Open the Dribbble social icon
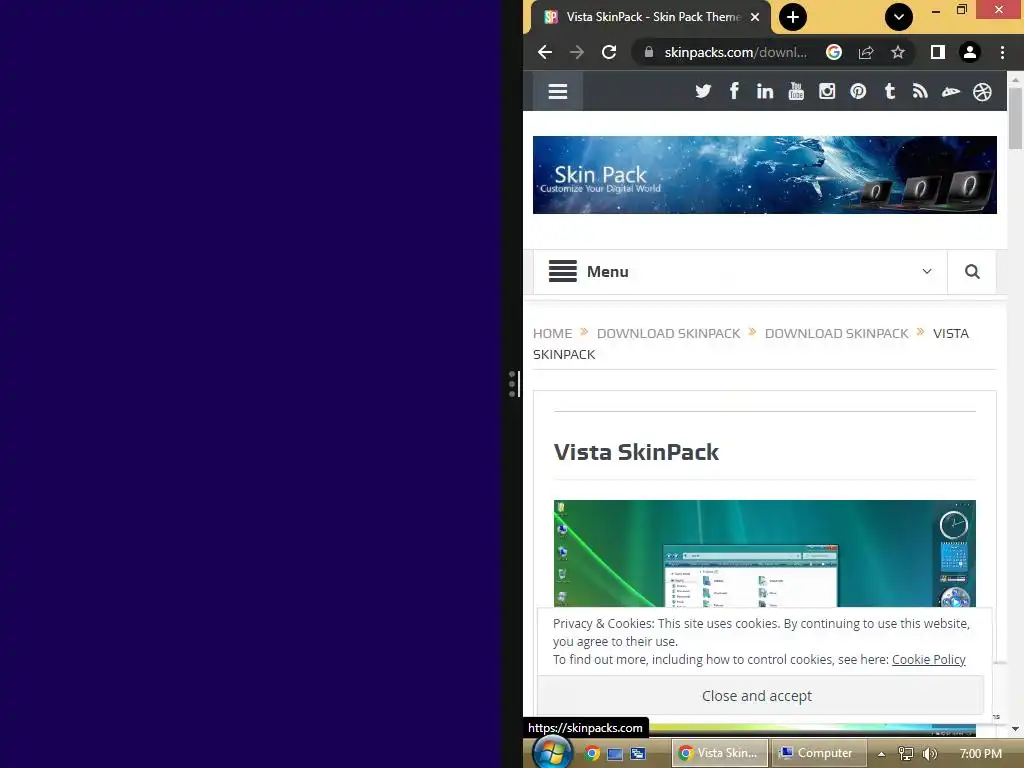Image resolution: width=1024 pixels, height=768 pixels. point(982,92)
